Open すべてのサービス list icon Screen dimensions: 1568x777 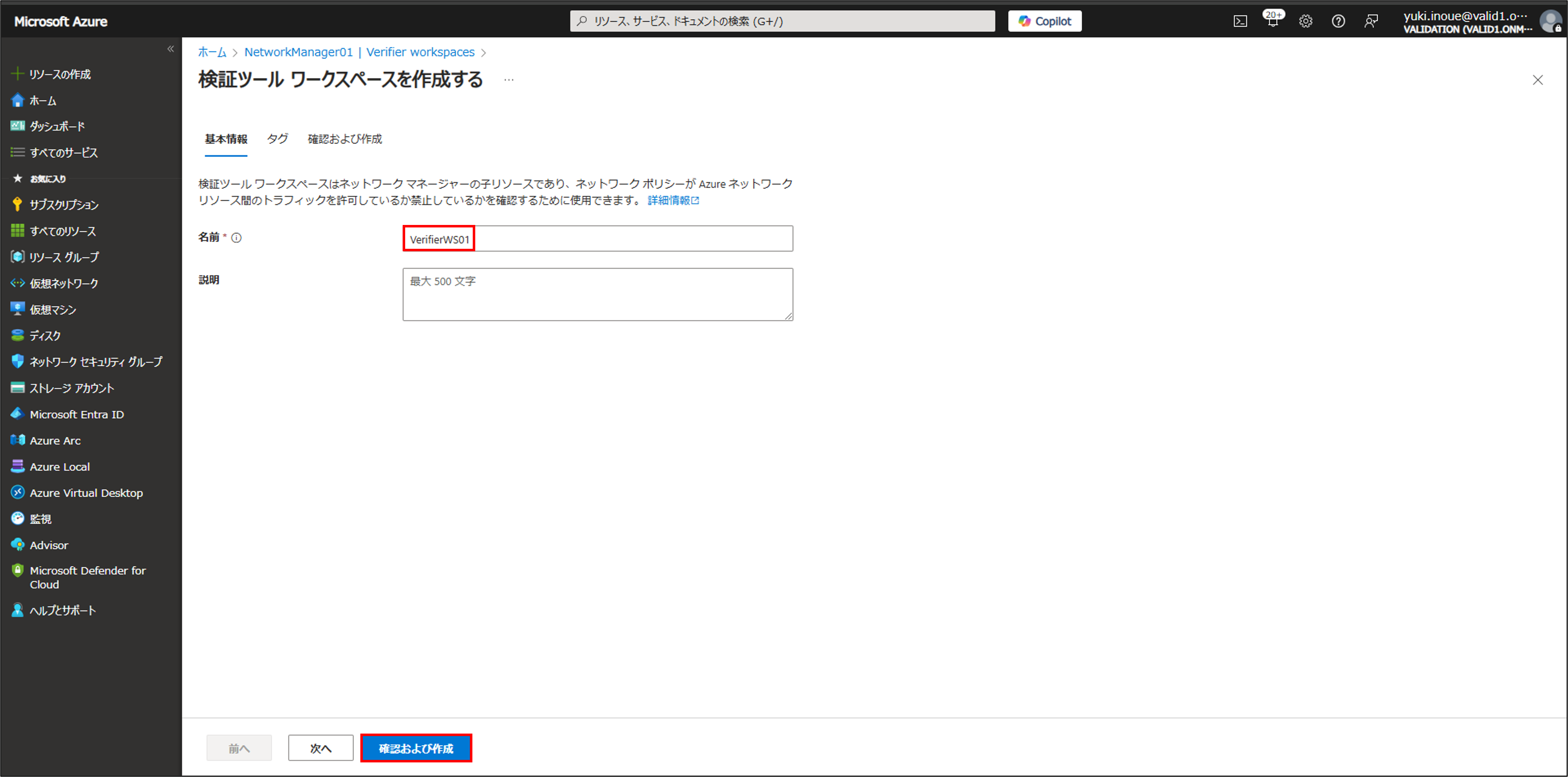coord(18,152)
